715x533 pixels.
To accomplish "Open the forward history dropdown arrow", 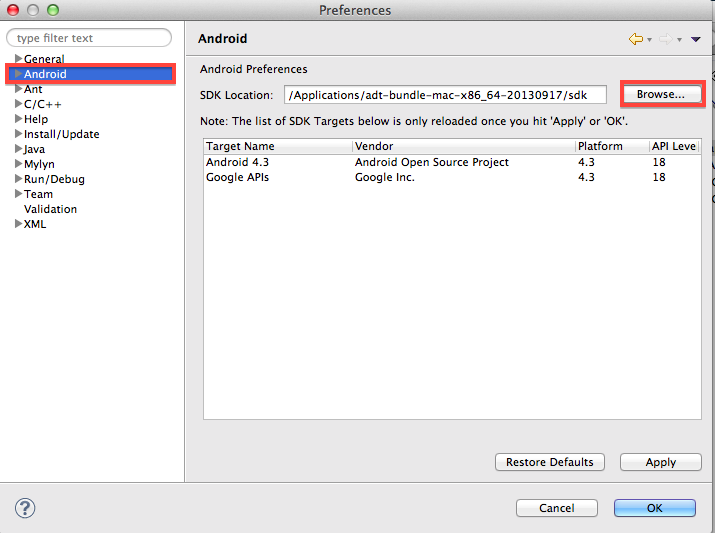I will [679, 40].
